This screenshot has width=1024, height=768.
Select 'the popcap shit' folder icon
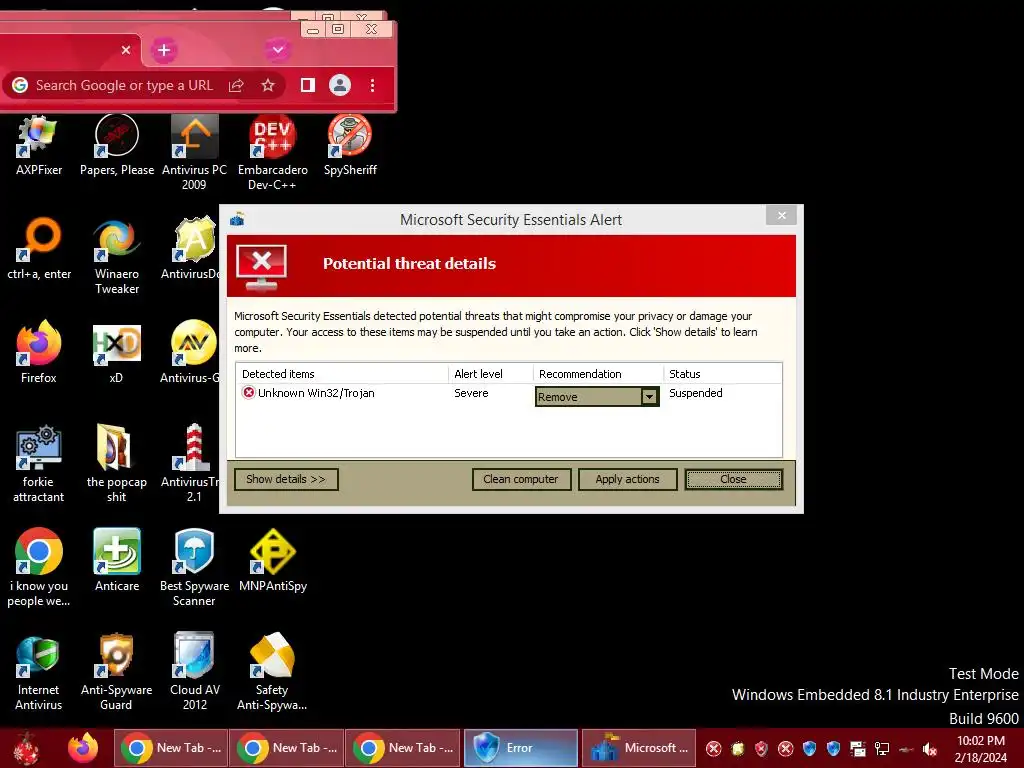coord(116,464)
